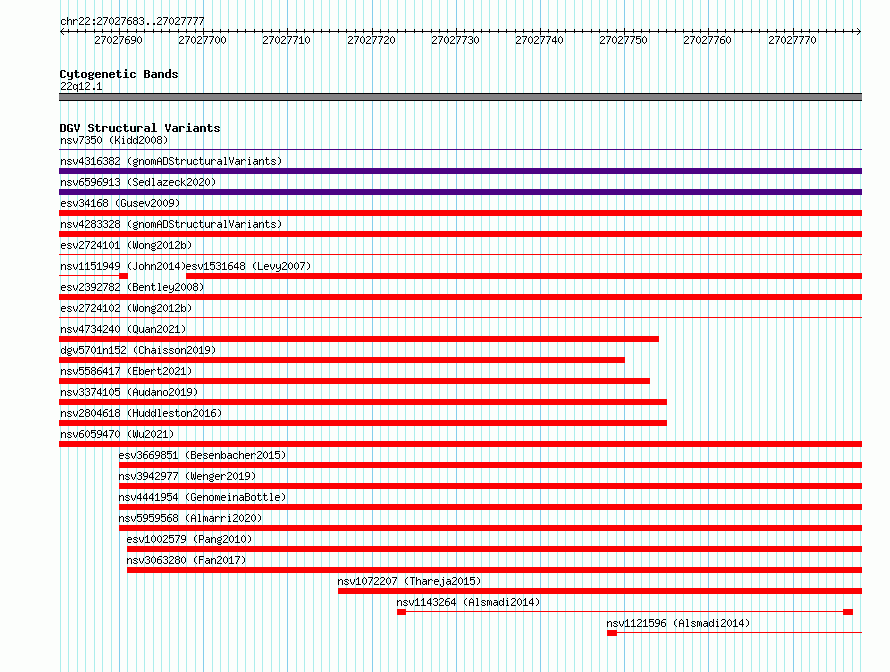
Task: Select the nsv1072207 Thareja2015 red bar
Action: tap(600, 591)
